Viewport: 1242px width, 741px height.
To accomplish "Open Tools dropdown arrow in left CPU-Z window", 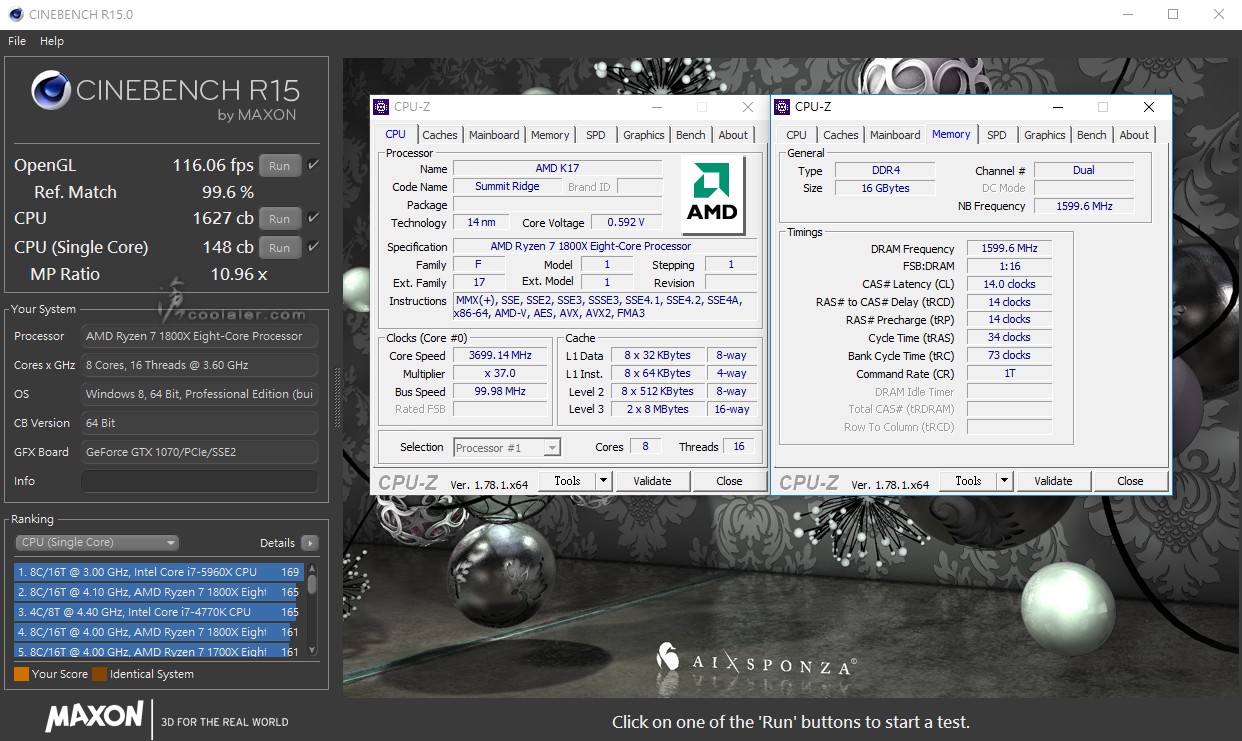I will pyautogui.click(x=603, y=481).
